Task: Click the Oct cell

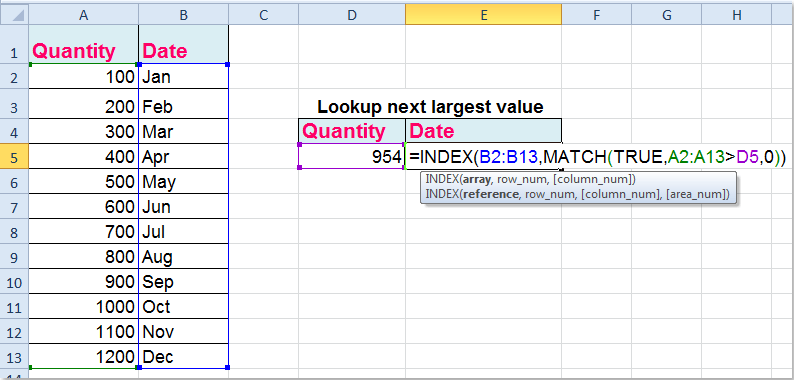Action: point(183,307)
